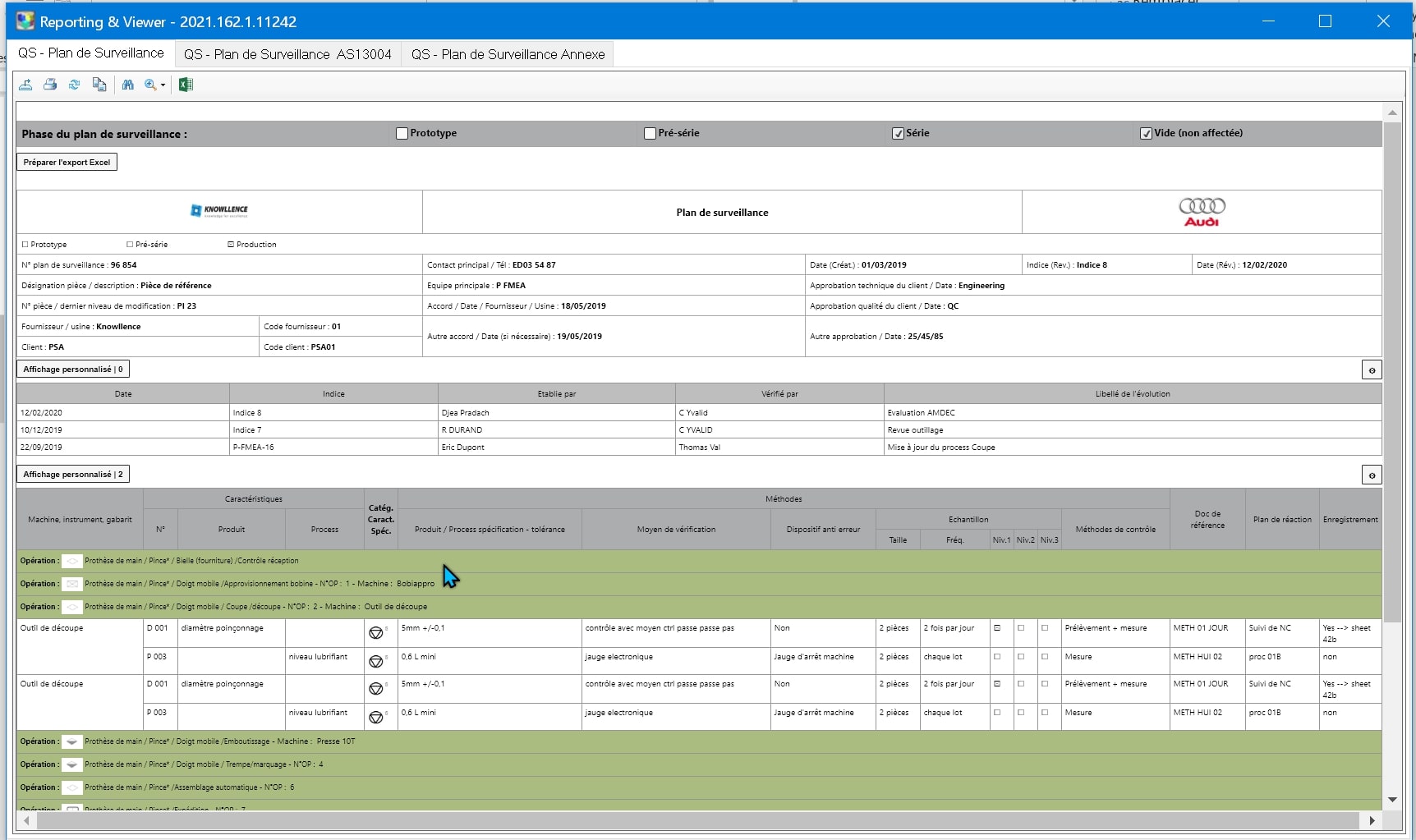Toggle Niv.1 checkbox in first 2 fois par jour row
This screenshot has height=840, width=1416.
997,628
